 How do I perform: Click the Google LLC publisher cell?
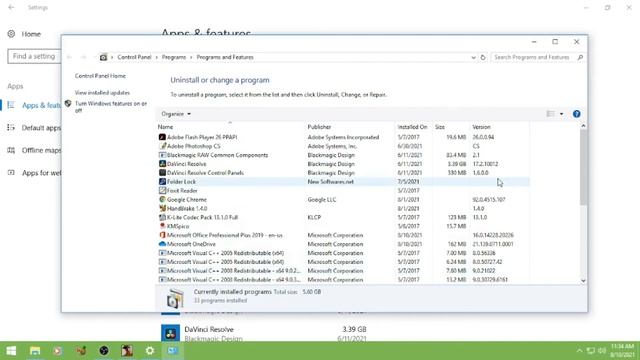click(x=322, y=200)
